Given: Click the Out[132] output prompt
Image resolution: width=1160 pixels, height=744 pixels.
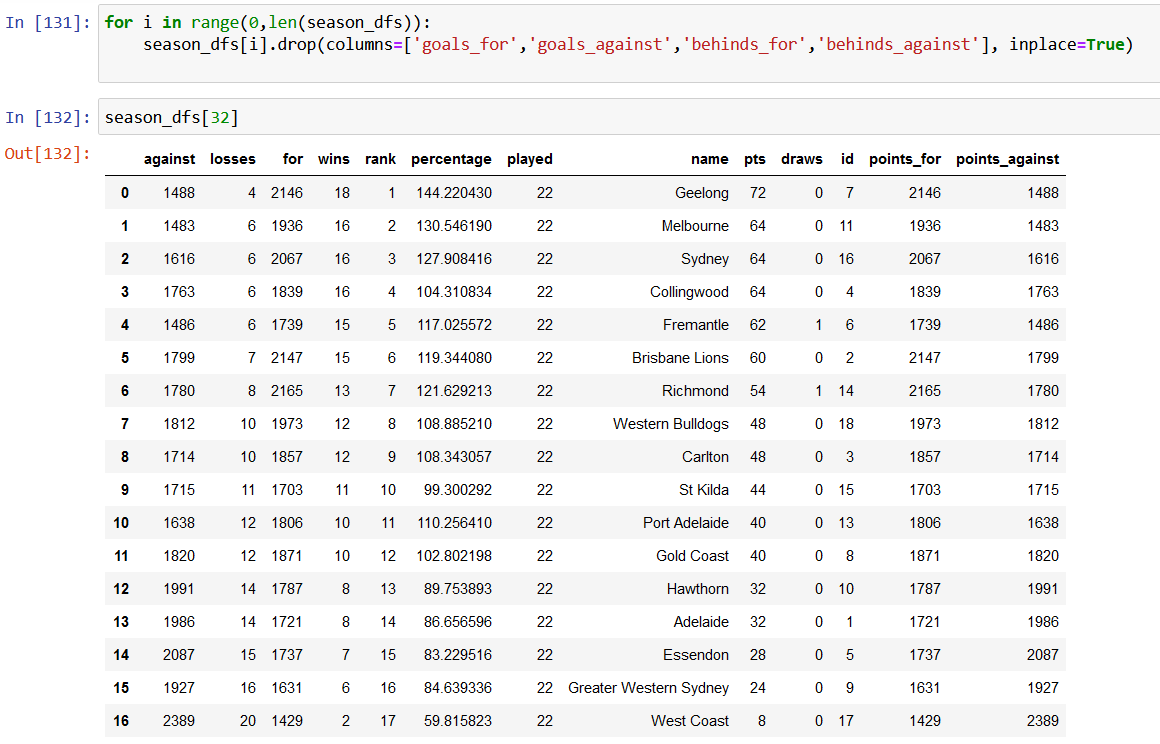Looking at the screenshot, I should (x=47, y=153).
